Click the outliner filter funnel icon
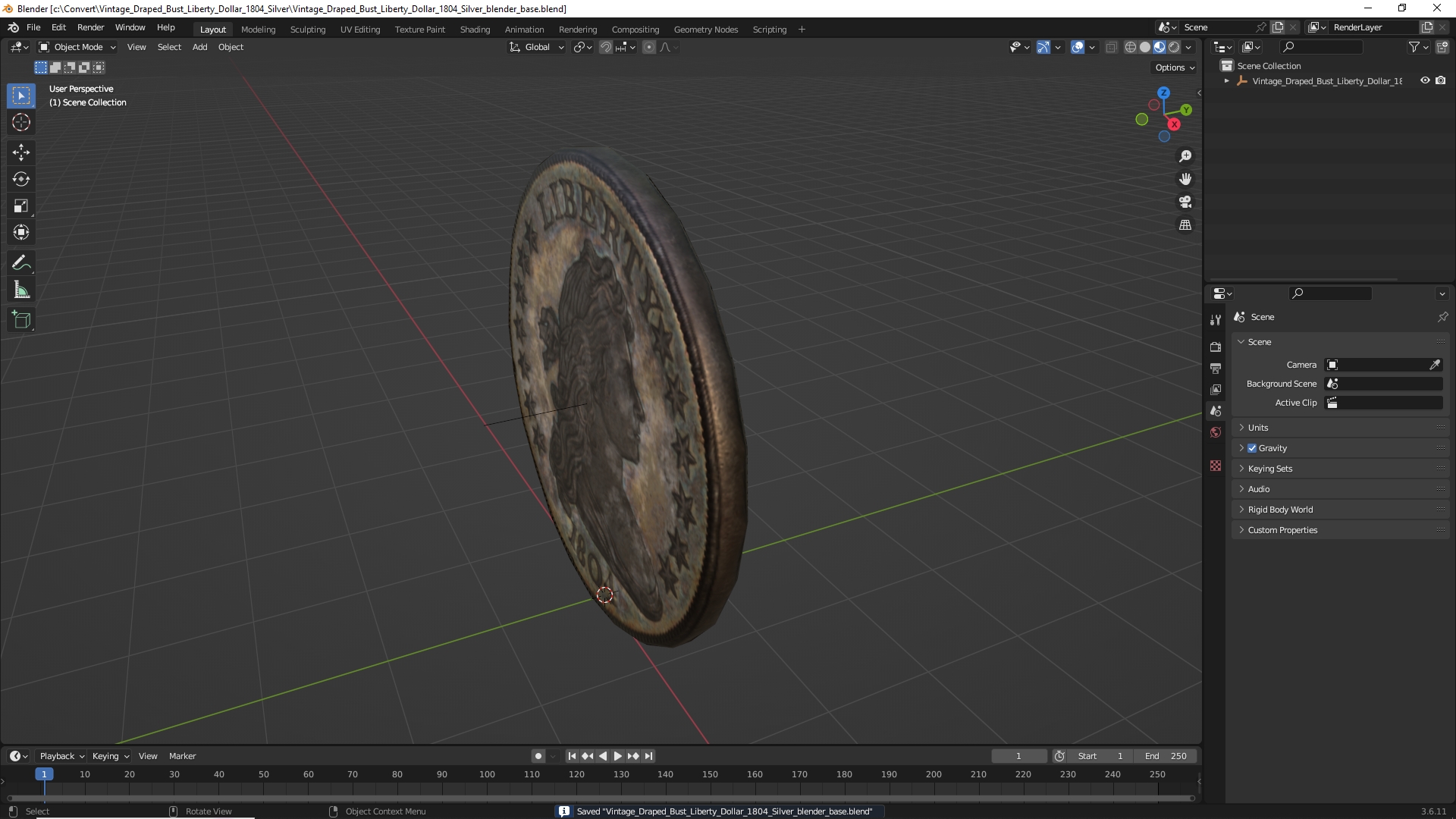This screenshot has width=1456, height=819. pos(1414,47)
